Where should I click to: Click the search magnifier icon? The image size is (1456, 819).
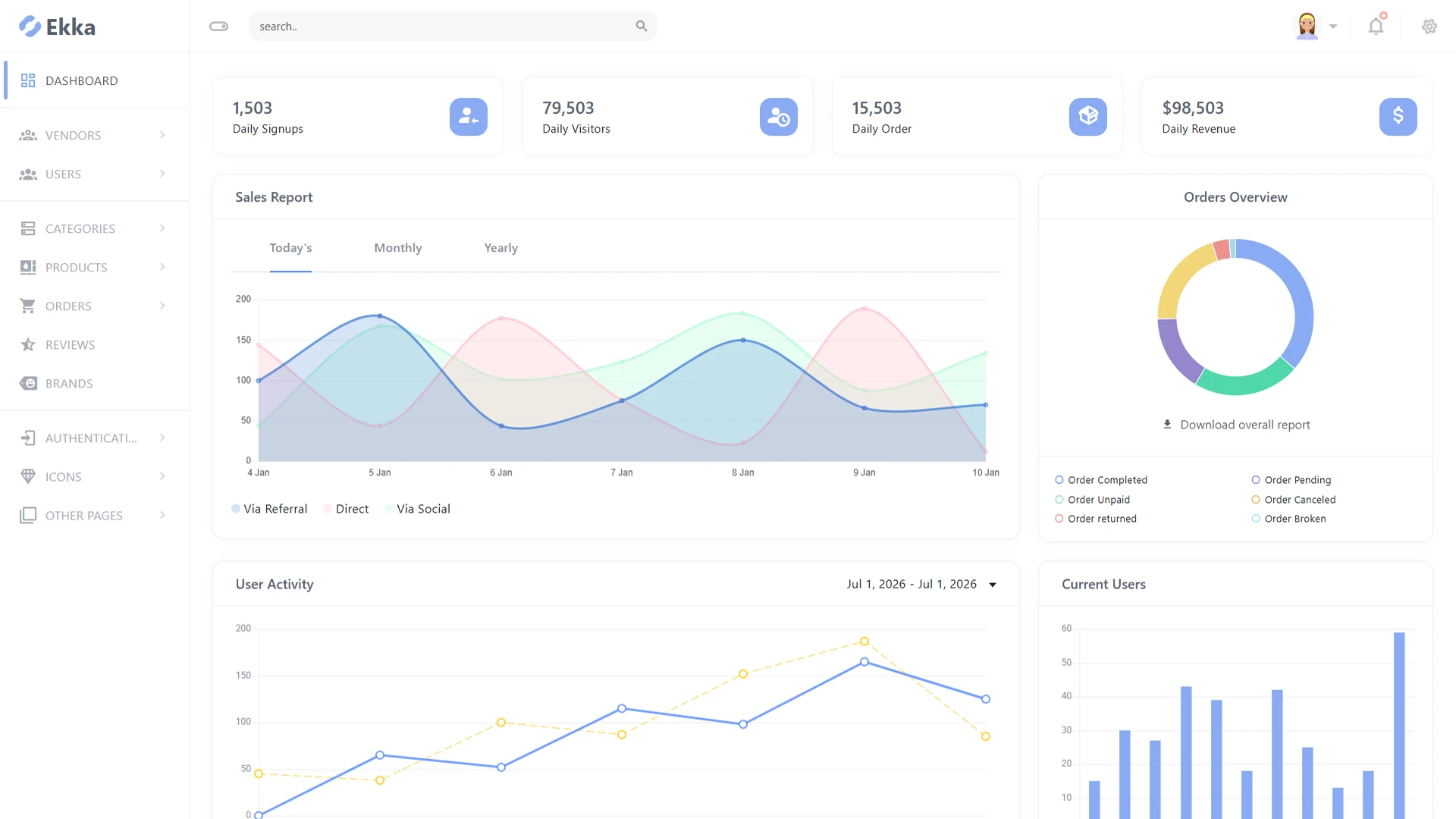(642, 27)
